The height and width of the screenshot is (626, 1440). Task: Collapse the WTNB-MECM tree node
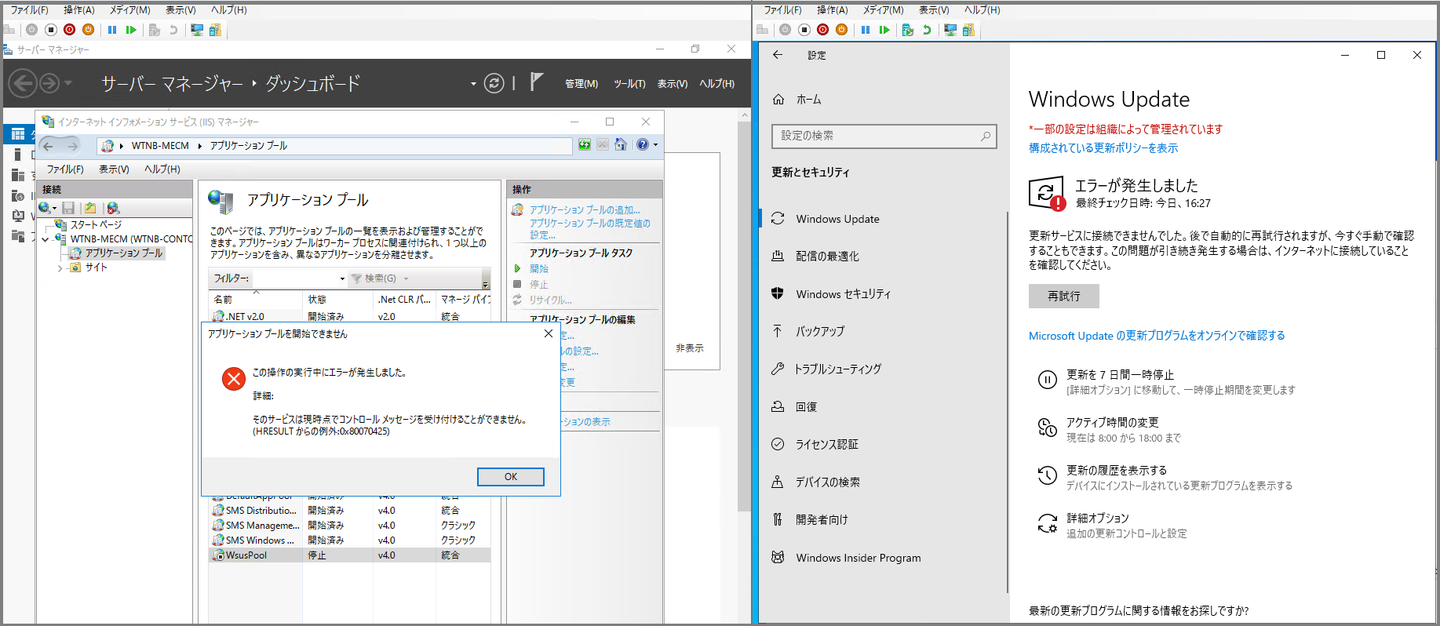[45, 240]
